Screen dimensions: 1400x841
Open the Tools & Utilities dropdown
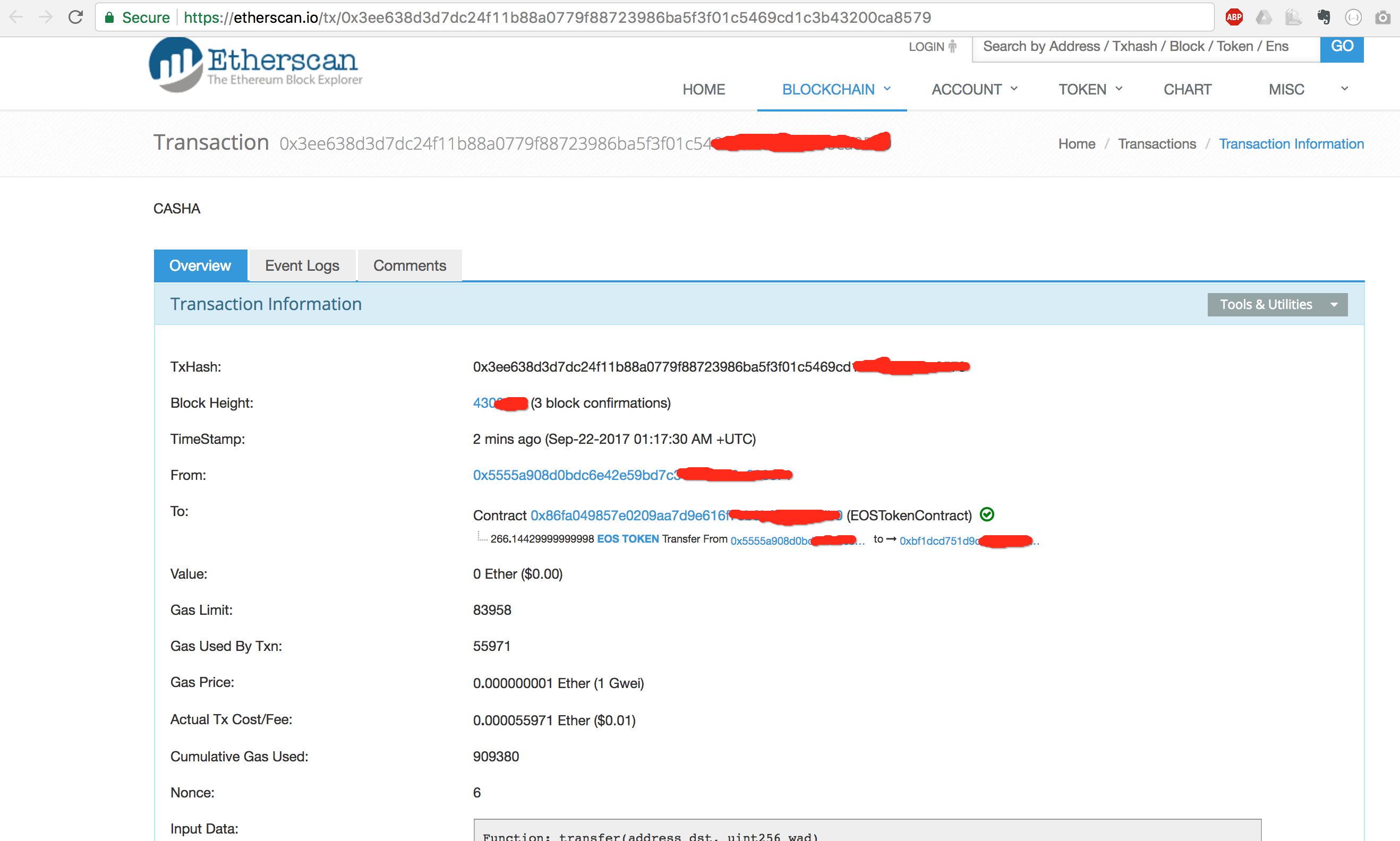click(1277, 304)
